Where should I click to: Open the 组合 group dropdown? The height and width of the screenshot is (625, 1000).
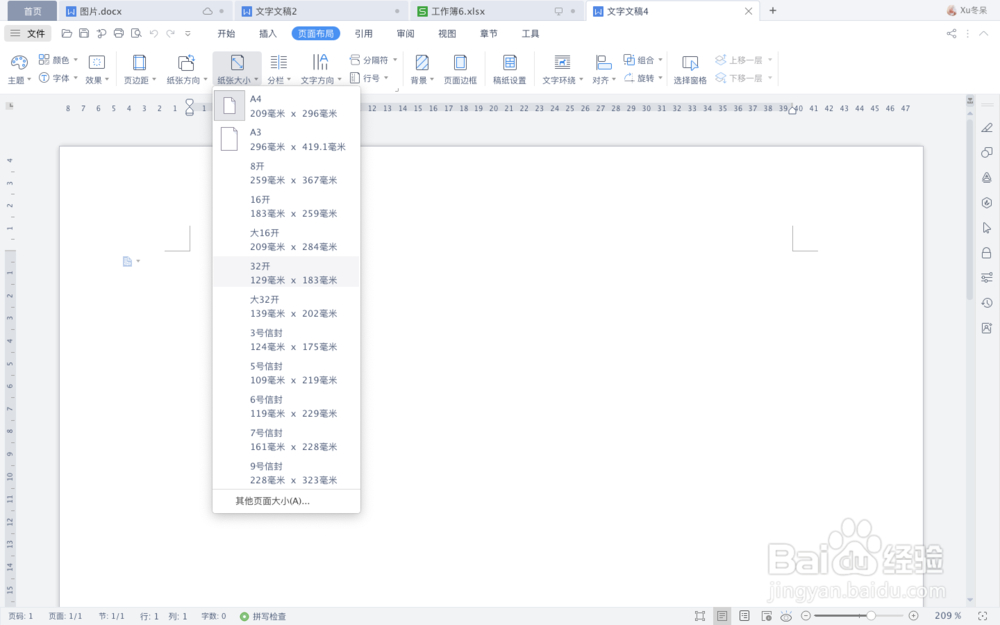coord(643,60)
